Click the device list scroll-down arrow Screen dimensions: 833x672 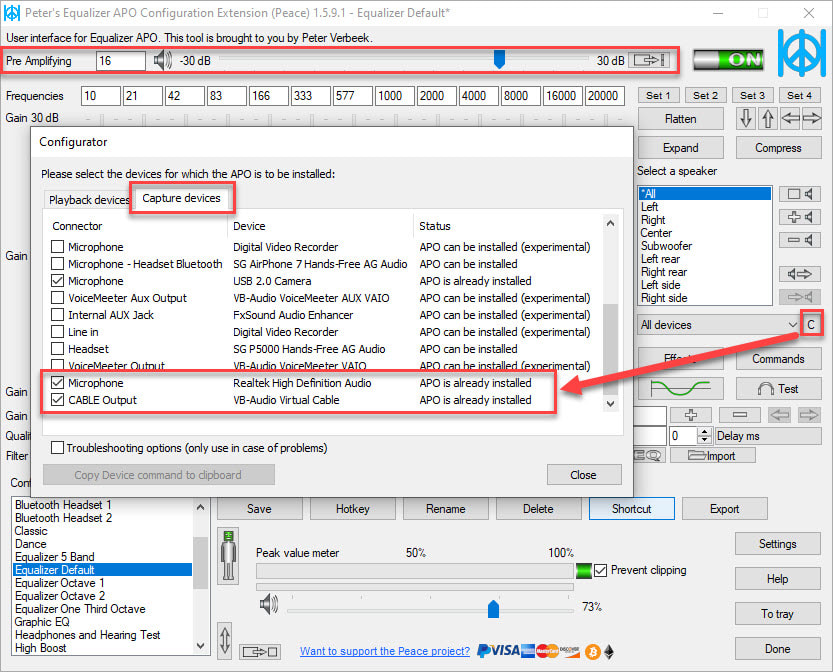click(x=610, y=404)
